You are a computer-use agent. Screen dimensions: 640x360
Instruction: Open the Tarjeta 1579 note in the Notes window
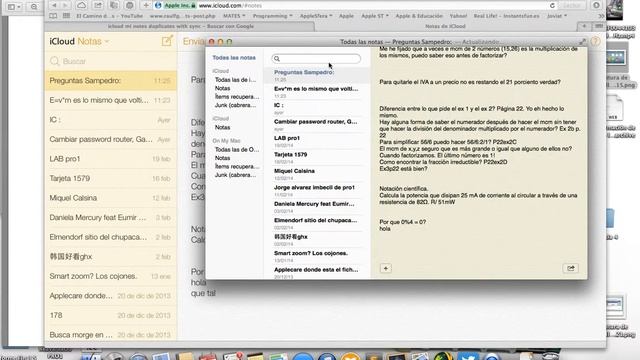pos(317,158)
